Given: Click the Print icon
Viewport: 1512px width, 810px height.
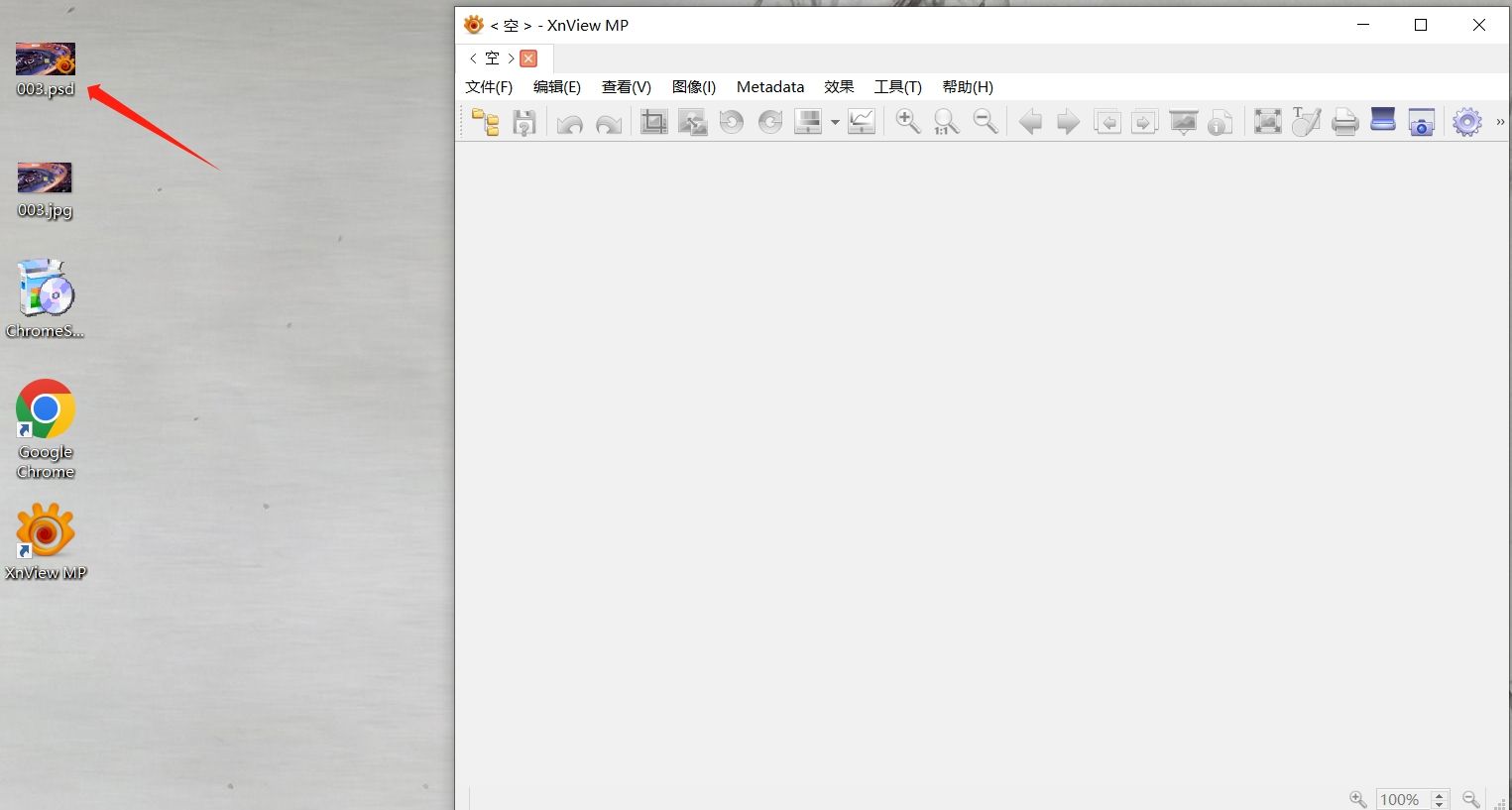Looking at the screenshot, I should click(1344, 122).
